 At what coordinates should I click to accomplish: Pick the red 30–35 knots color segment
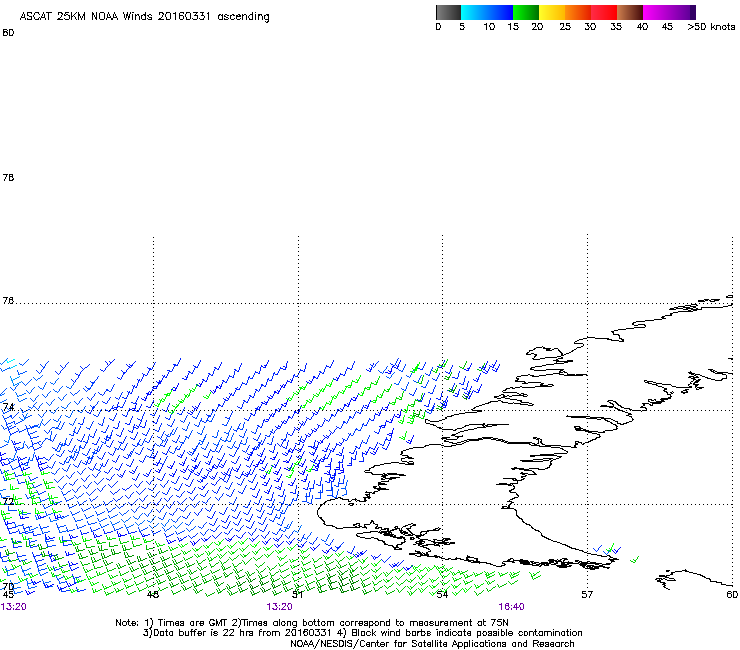pyautogui.click(x=604, y=12)
